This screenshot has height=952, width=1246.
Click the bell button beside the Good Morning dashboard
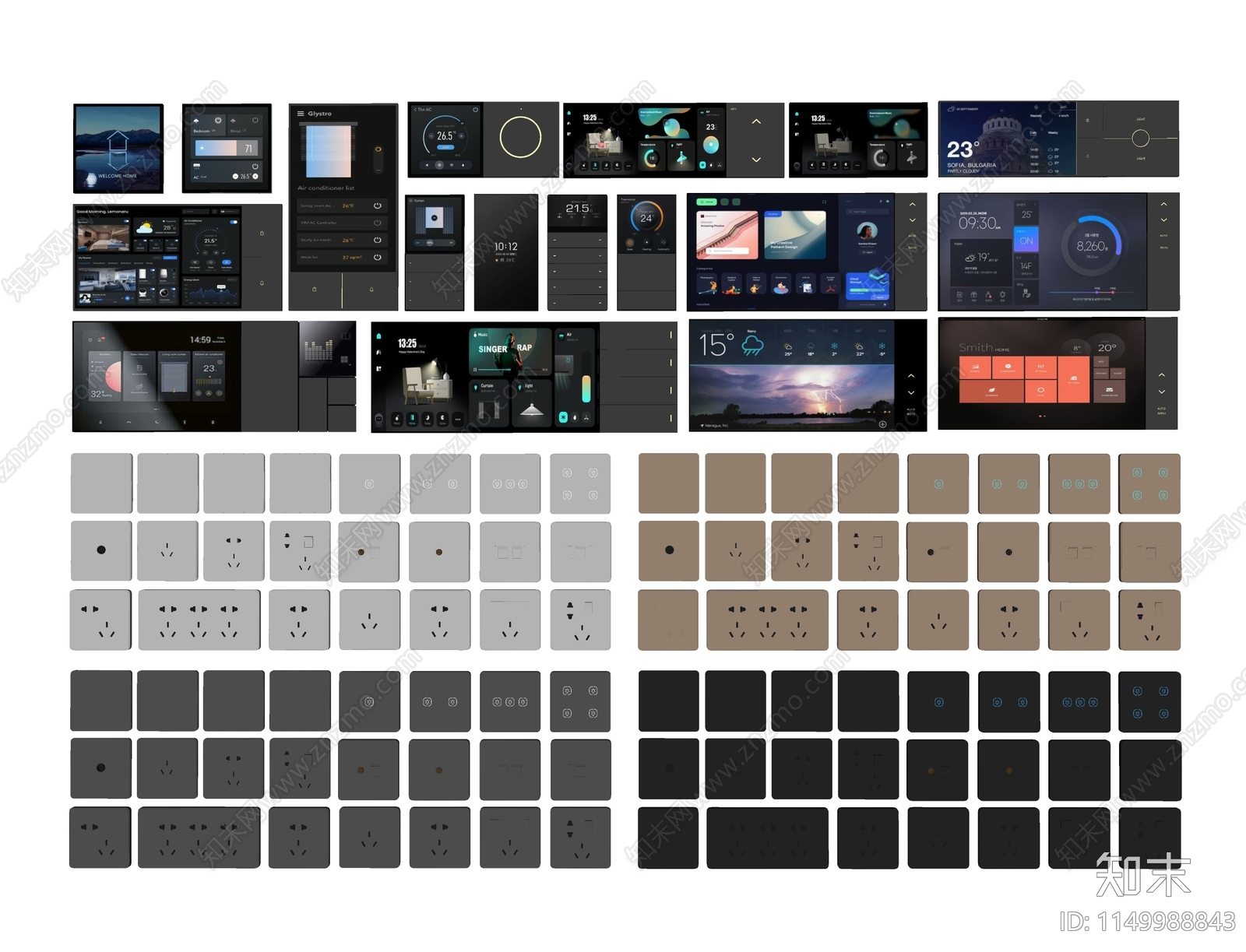click(x=262, y=283)
